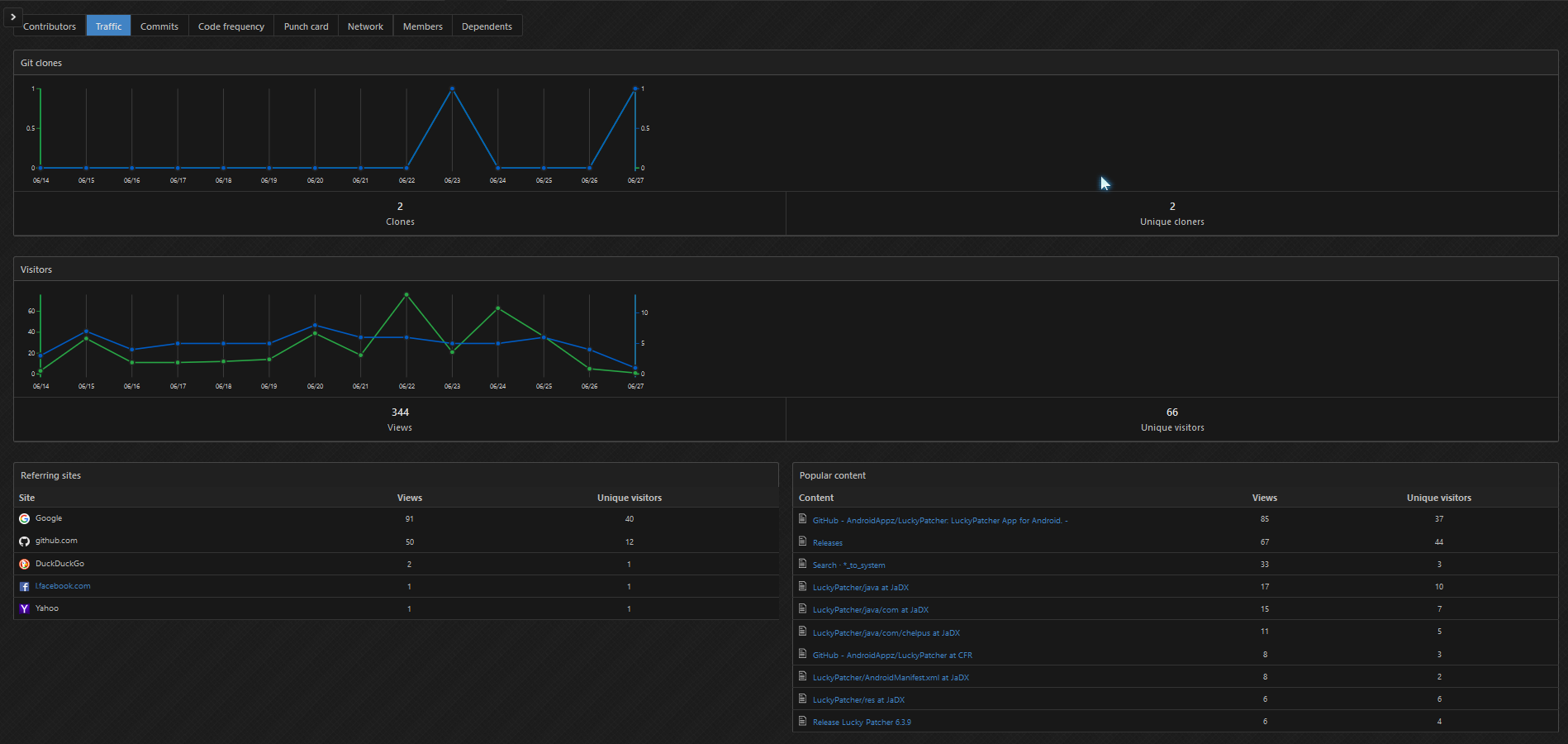This screenshot has width=1568, height=744.
Task: Click the file icon beside AndroidAppz/LuckyPatcher at CFR
Action: pos(802,654)
